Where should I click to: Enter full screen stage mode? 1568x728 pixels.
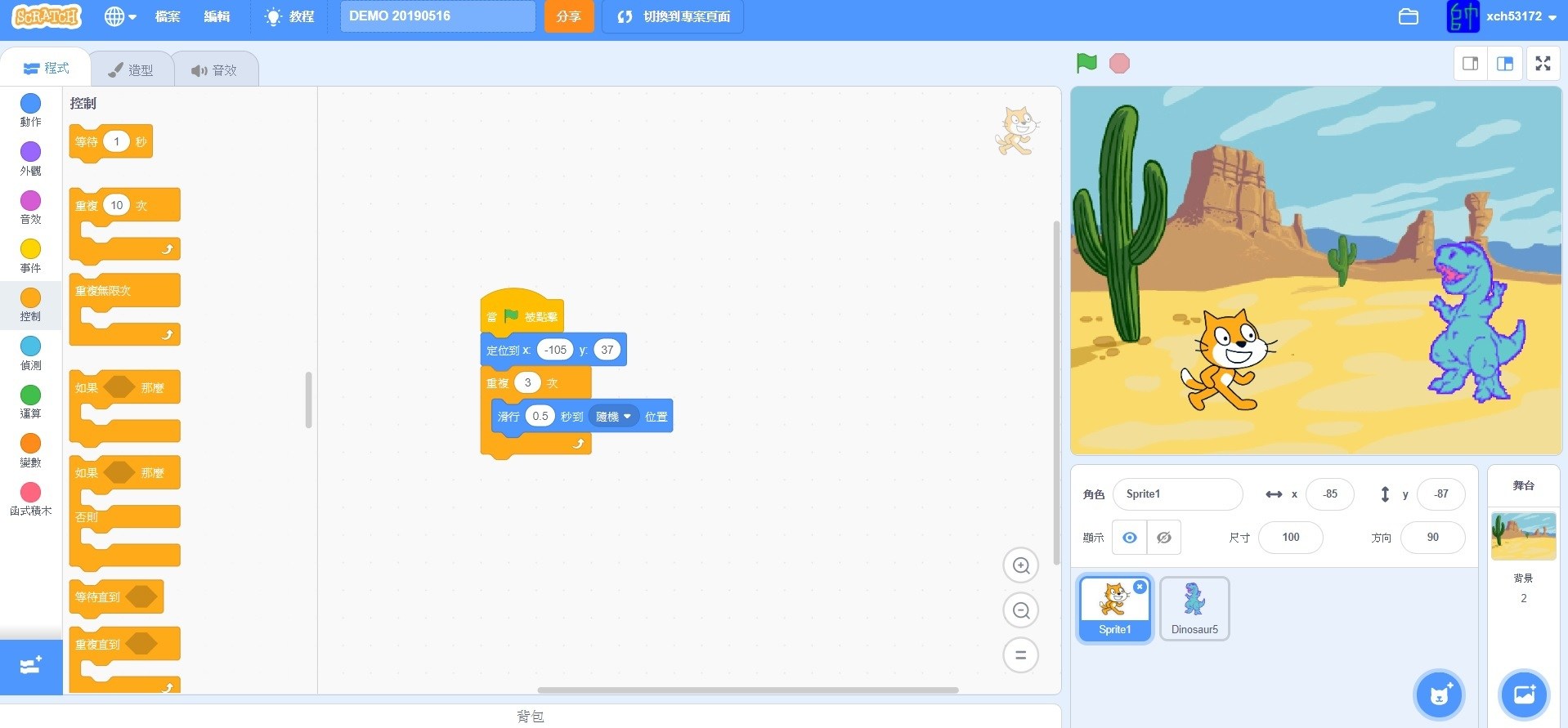1543,64
